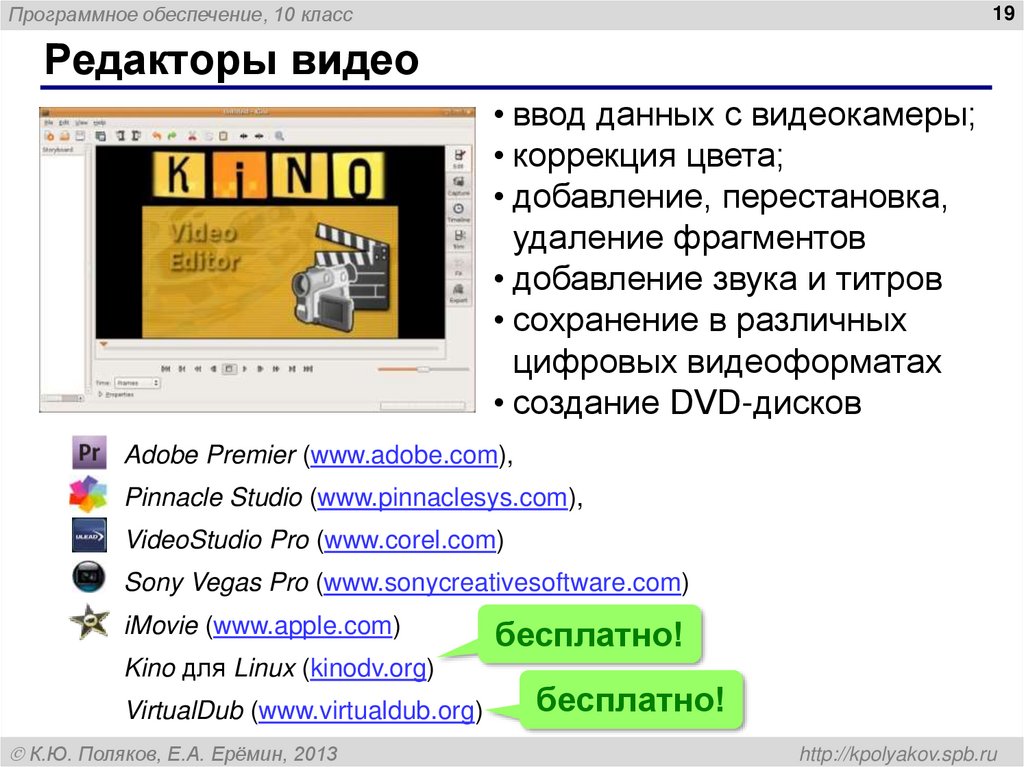Click the playback position slider handle
The height and width of the screenshot is (767, 1024).
424,368
